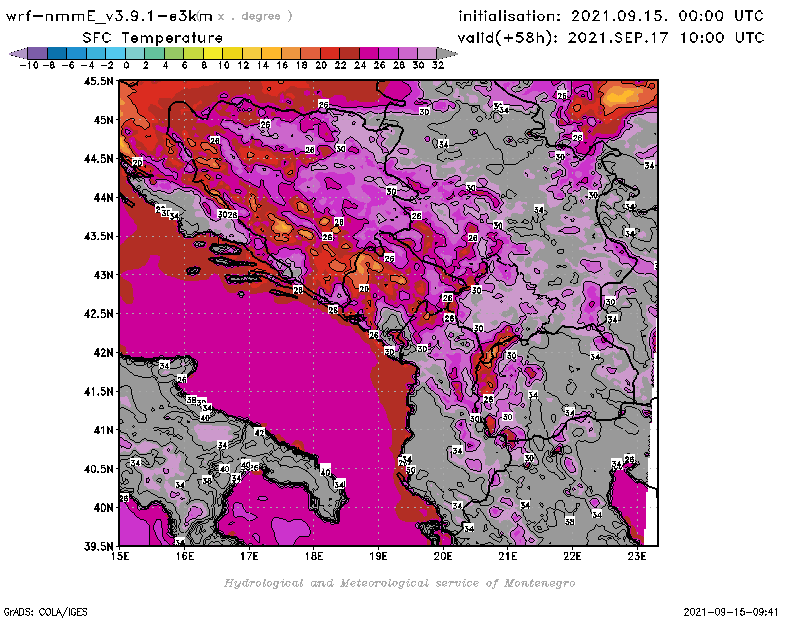Click the '22E' longitude label
The height and width of the screenshot is (618, 800).
pyautogui.click(x=572, y=556)
